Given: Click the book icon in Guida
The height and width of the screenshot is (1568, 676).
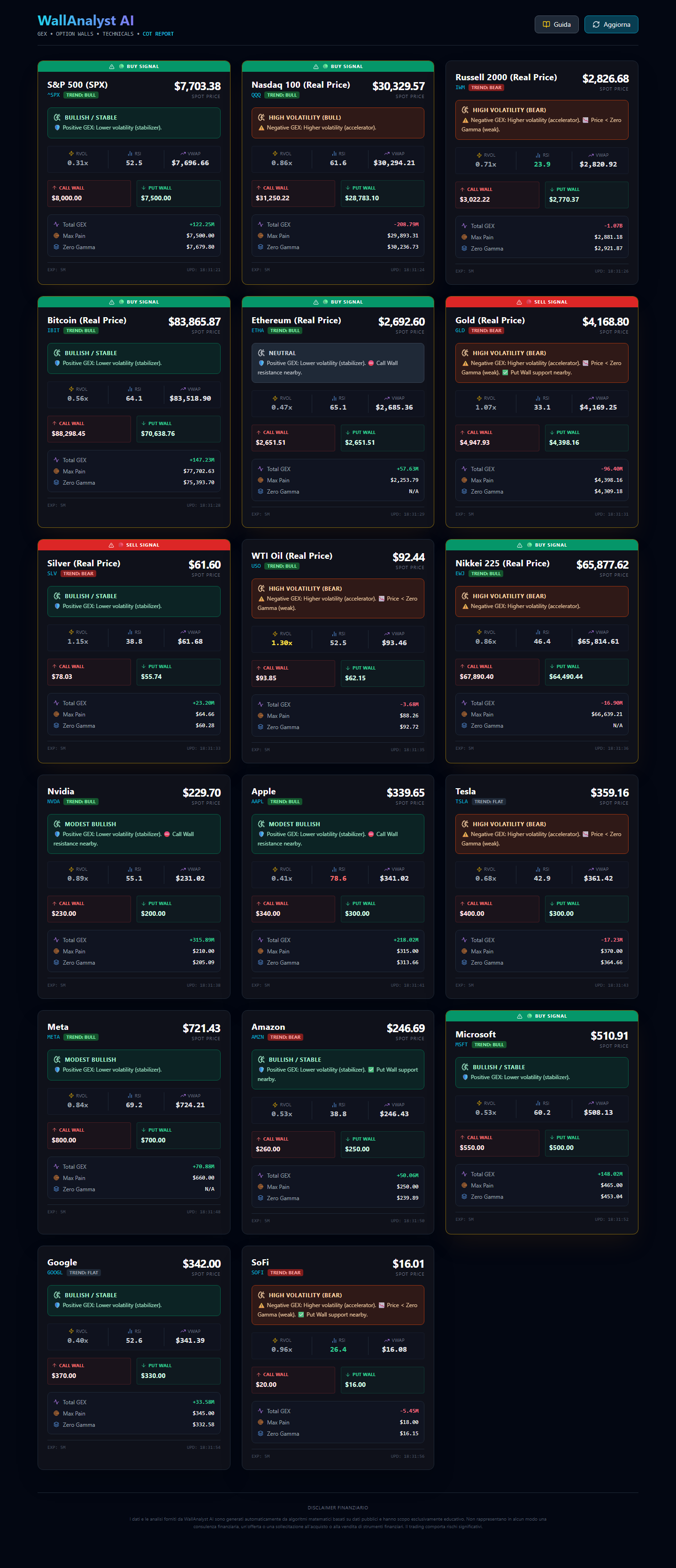Looking at the screenshot, I should tap(546, 24).
